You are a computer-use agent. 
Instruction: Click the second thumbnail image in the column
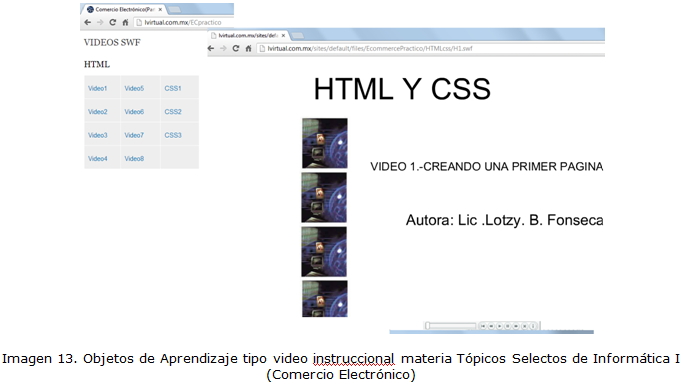(x=324, y=198)
